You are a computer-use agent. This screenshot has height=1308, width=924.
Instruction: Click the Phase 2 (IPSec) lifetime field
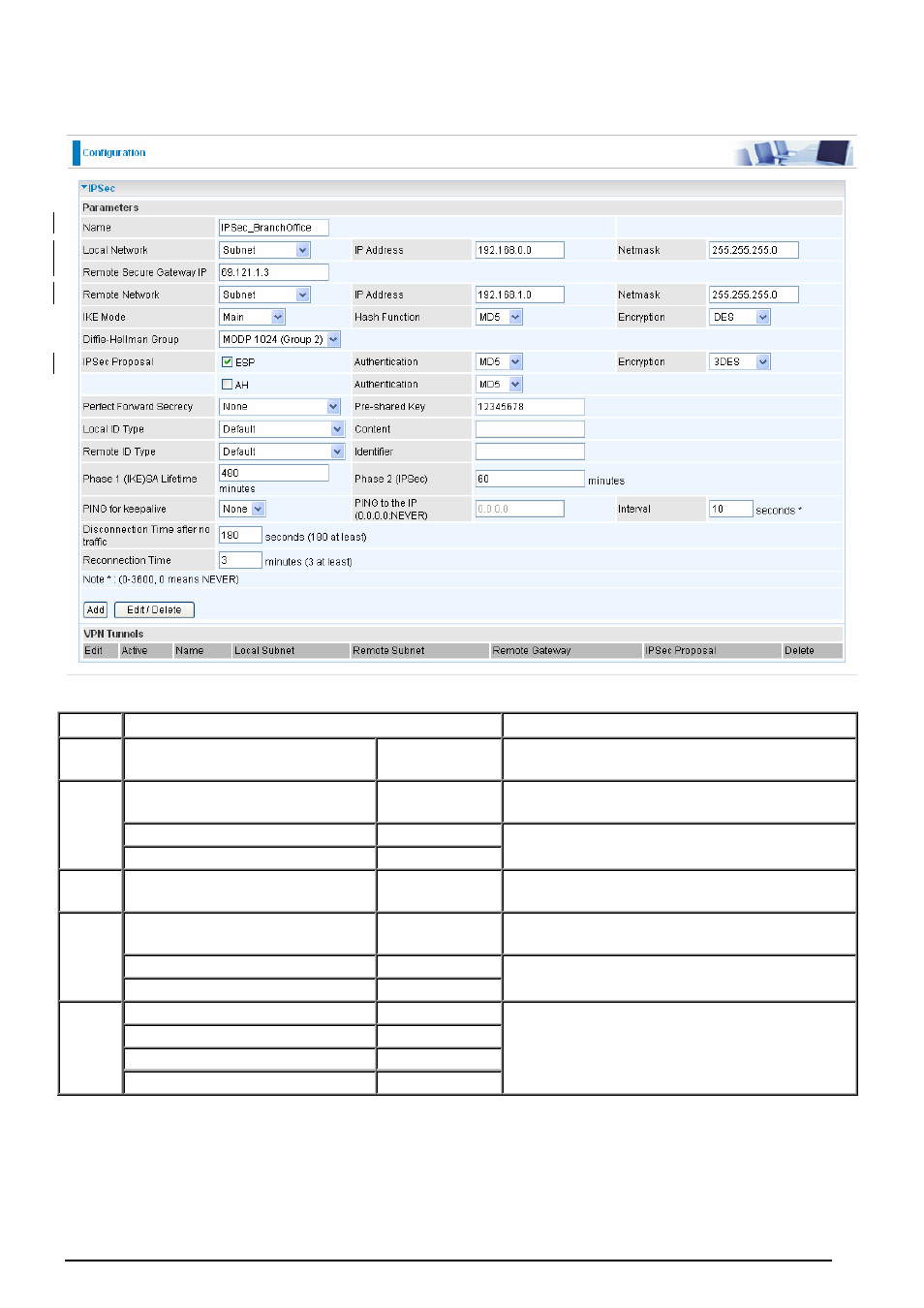530,479
